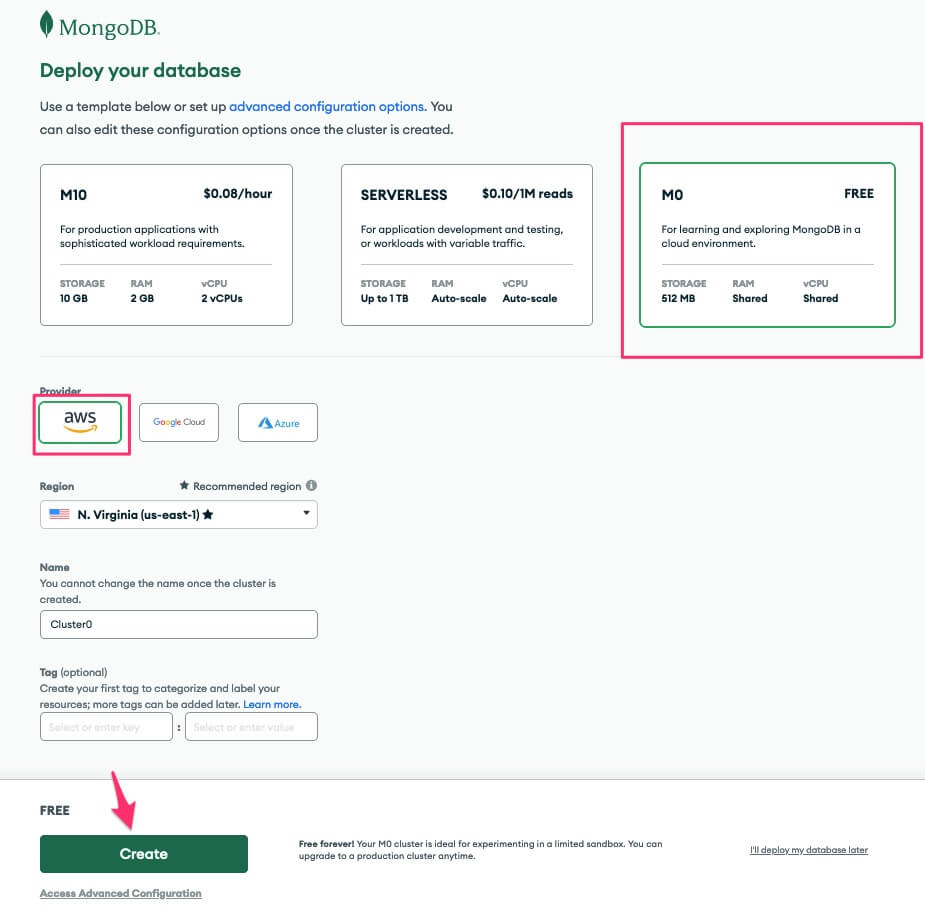Select the M10 cluster template

coord(166,245)
